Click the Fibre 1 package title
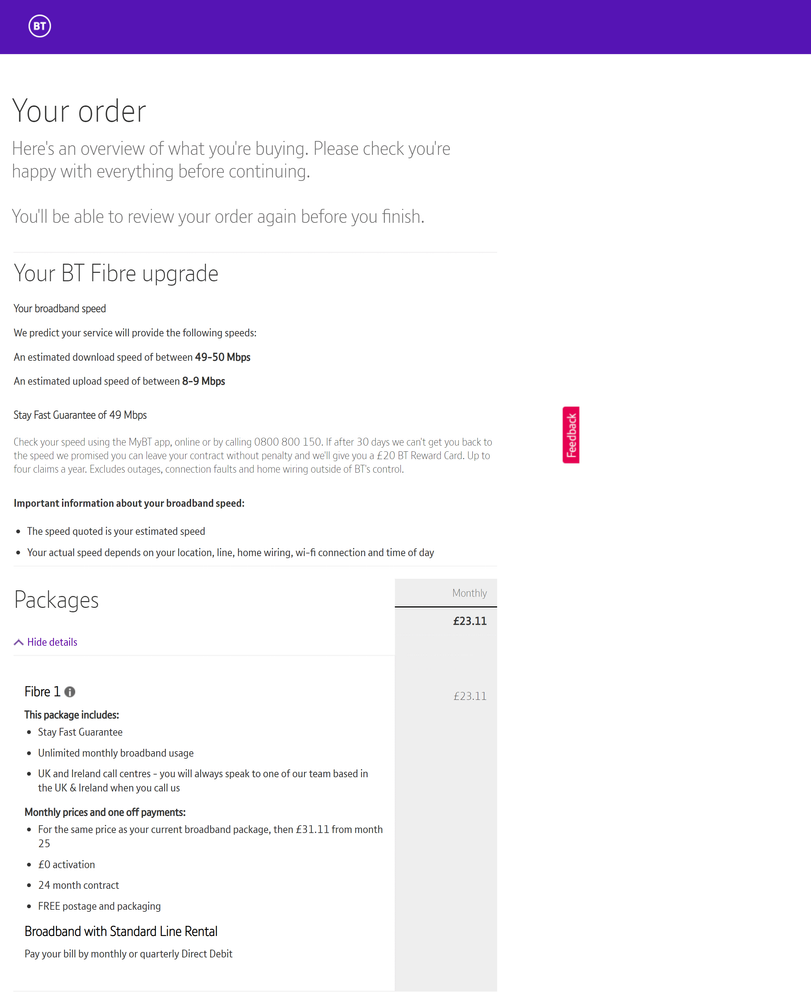 43,692
